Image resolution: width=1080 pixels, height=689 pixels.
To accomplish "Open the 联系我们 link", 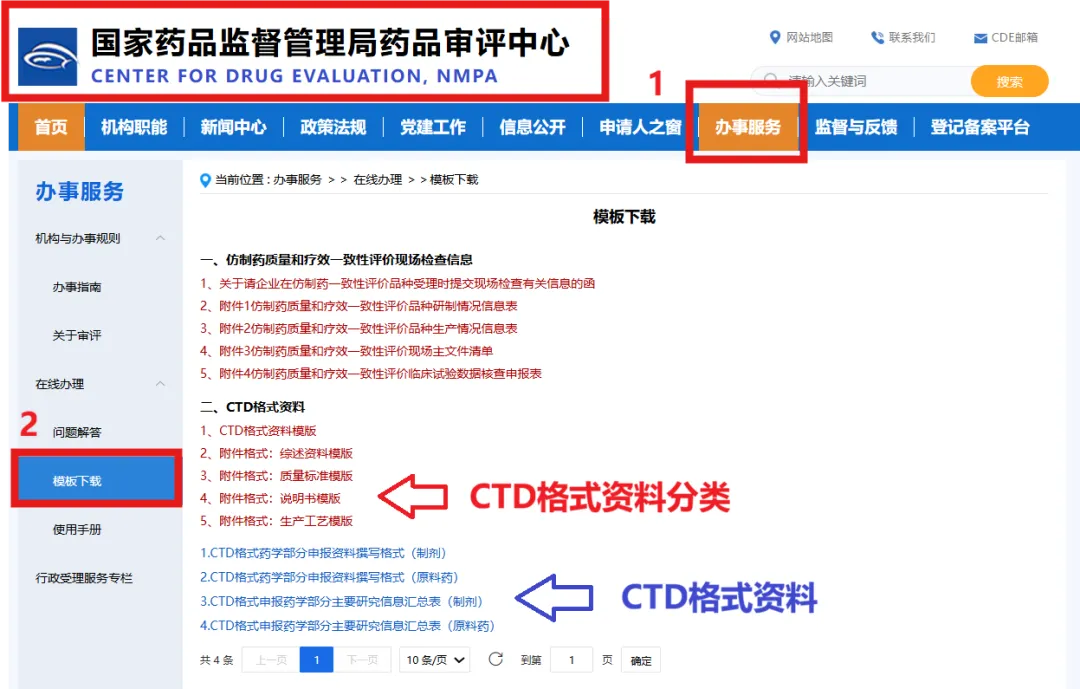I will pos(912,37).
